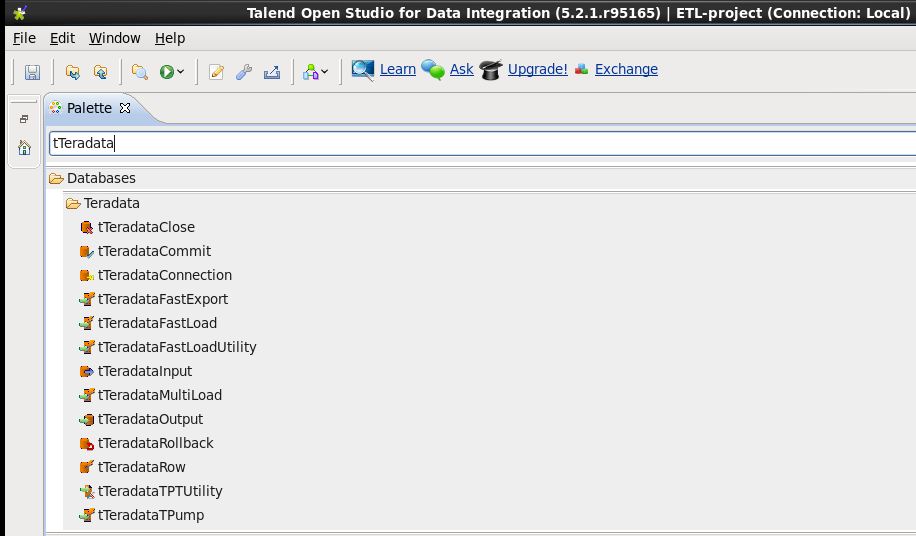Click the Export items toolbar icon
The height and width of the screenshot is (536, 916).
pyautogui.click(x=100, y=72)
